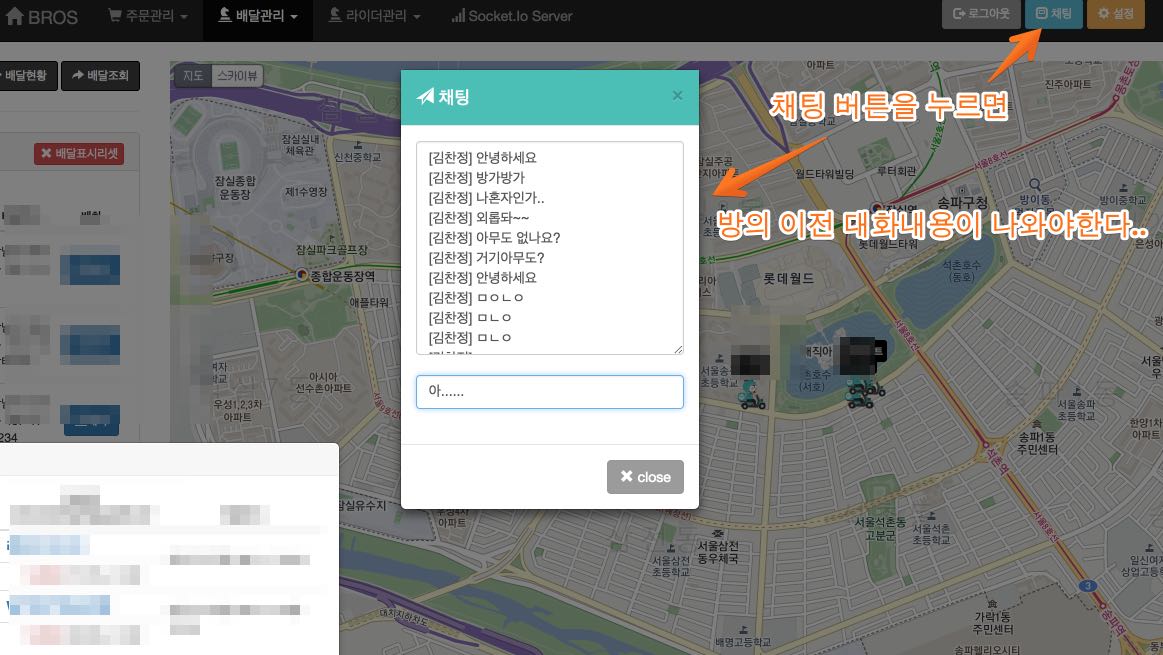Viewport: 1163px width, 655px height.
Task: Open the 배달관리 dropdown menu
Action: [x=257, y=16]
